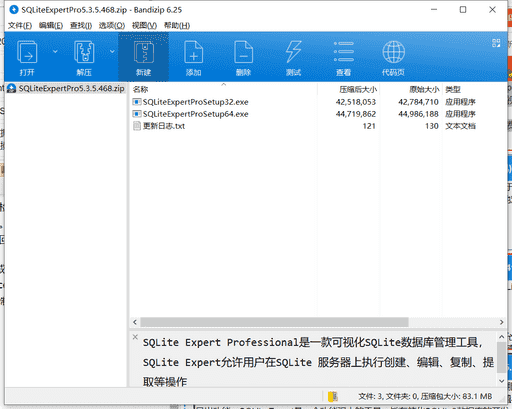
Task: Click the 更新日志.txt document icon
Action: tap(137, 126)
